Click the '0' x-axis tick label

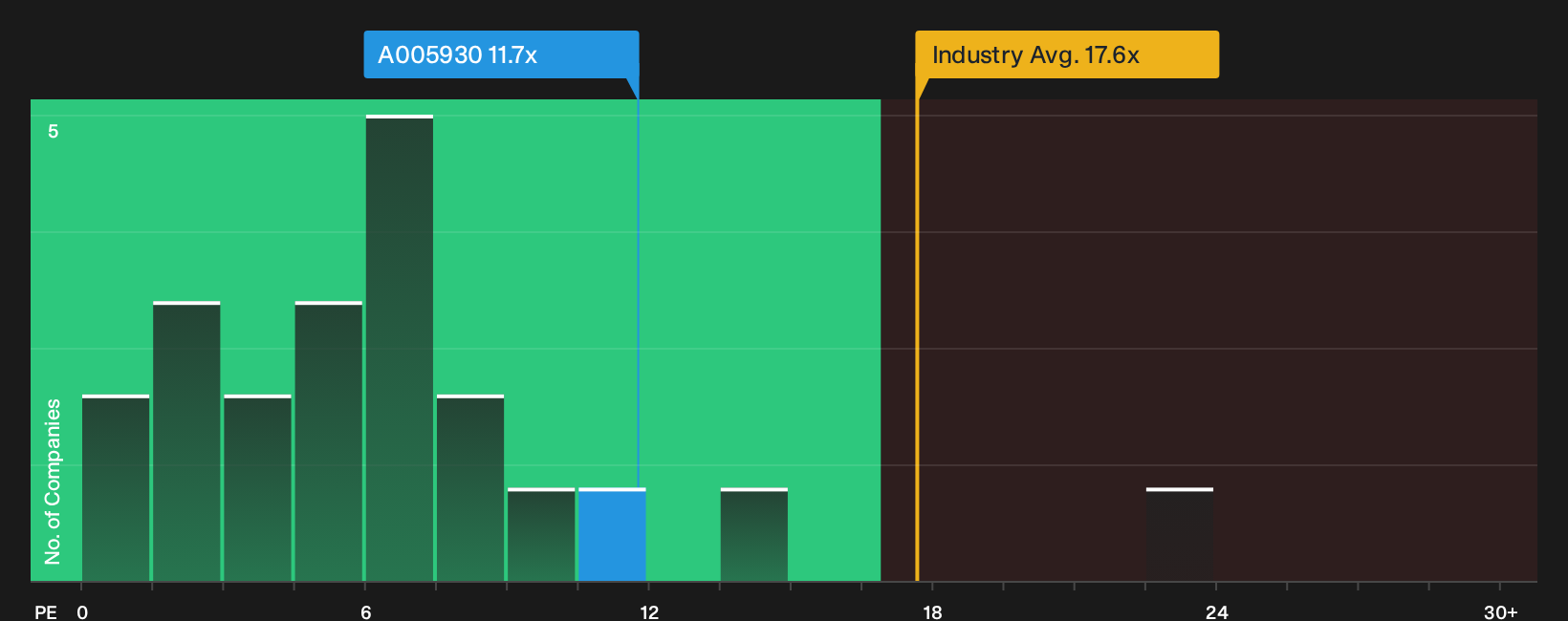[x=82, y=612]
